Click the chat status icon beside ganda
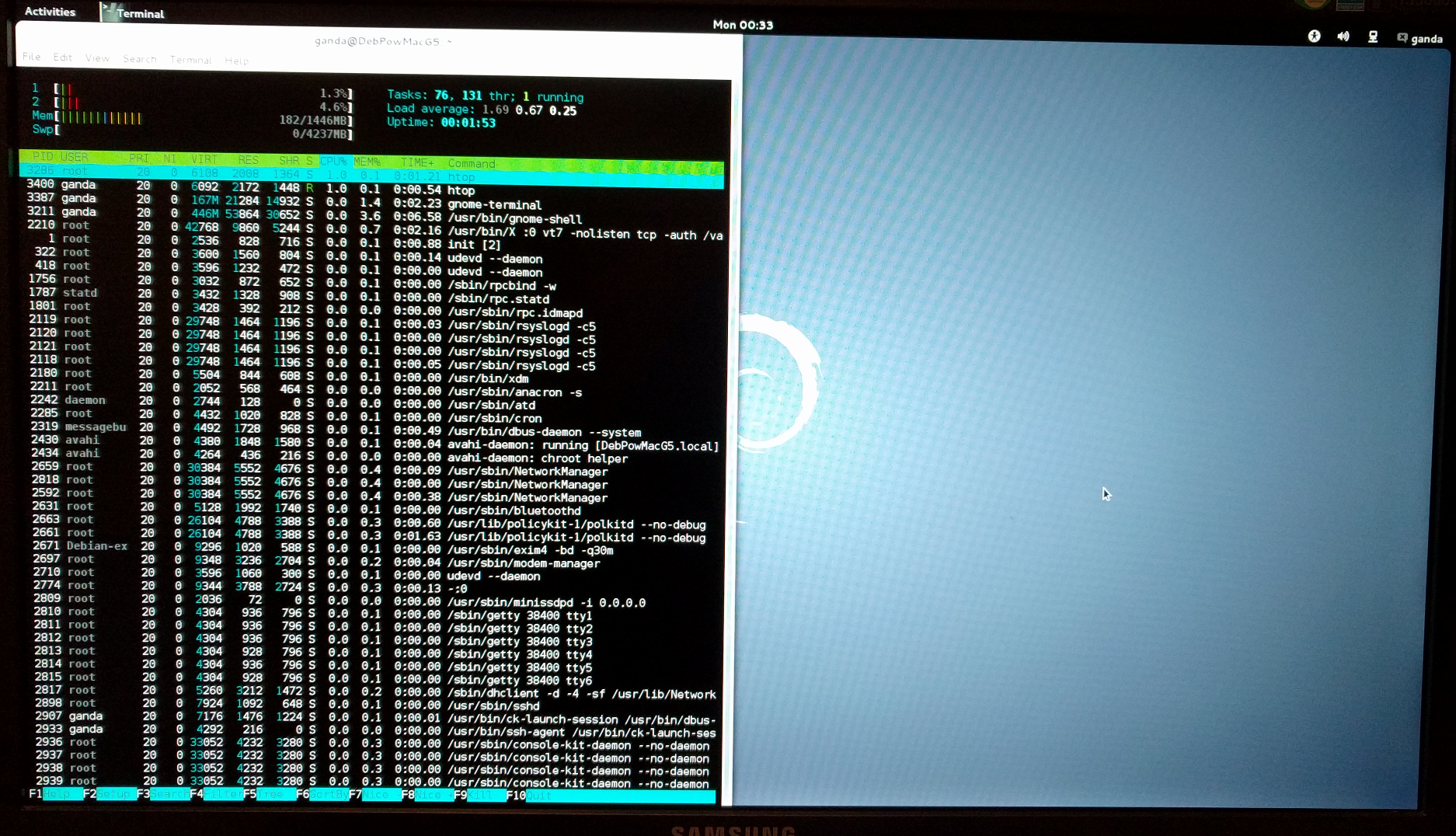This screenshot has width=1456, height=836. [1402, 38]
